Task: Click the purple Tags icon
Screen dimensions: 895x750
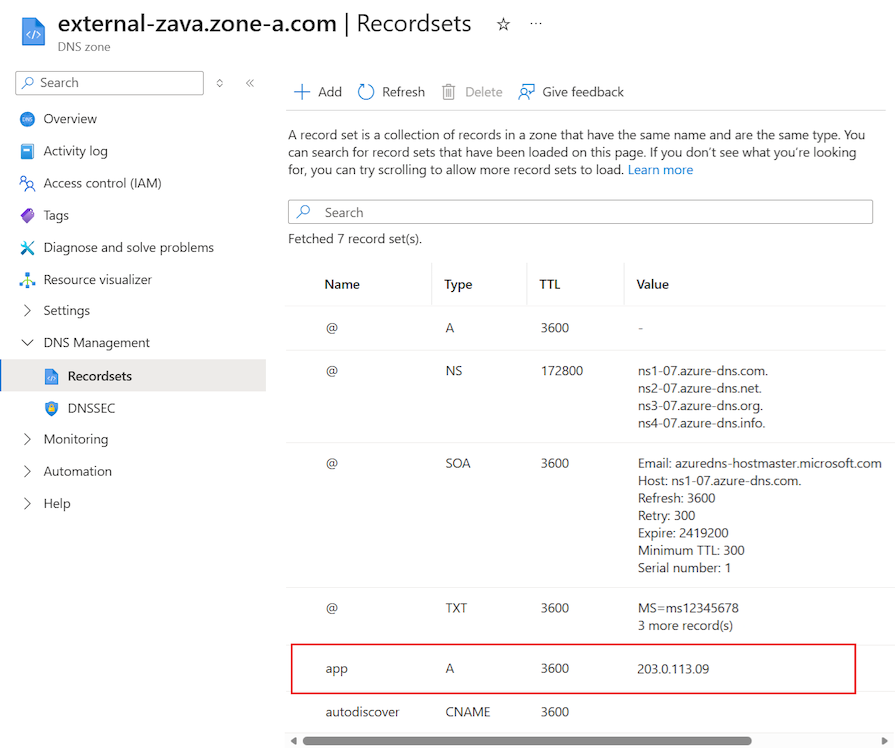Action: tap(27, 215)
